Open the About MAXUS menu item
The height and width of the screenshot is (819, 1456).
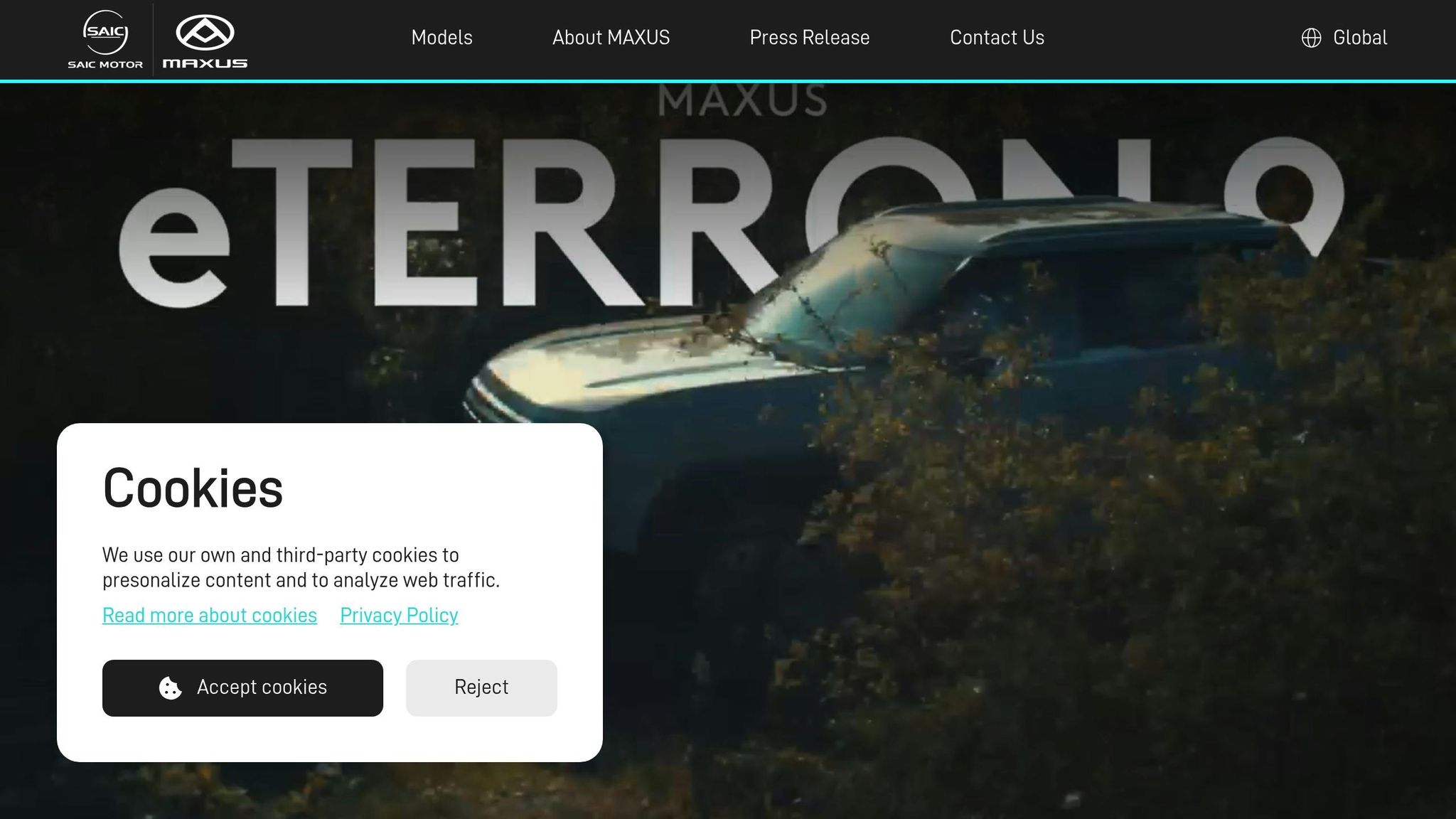tap(611, 38)
